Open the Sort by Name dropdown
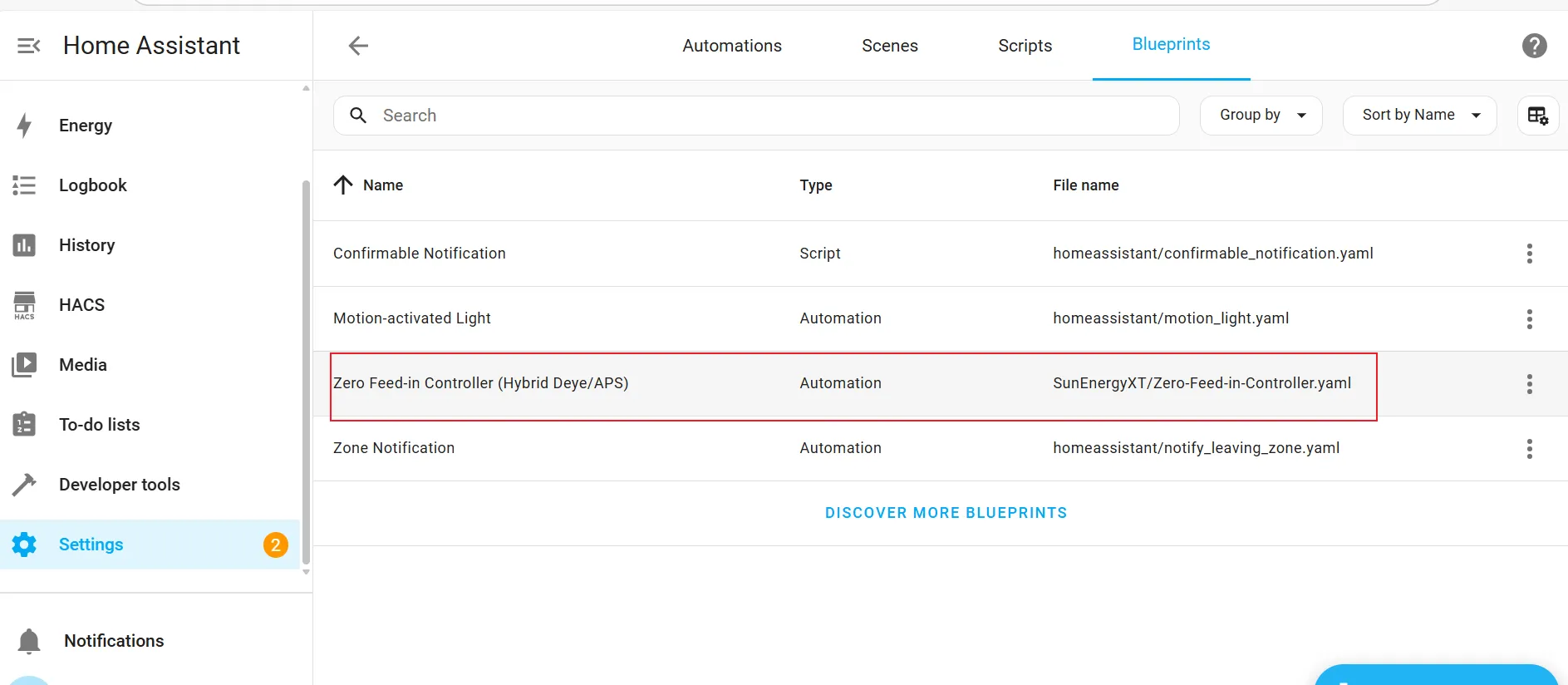This screenshot has width=1568, height=685. point(1419,116)
